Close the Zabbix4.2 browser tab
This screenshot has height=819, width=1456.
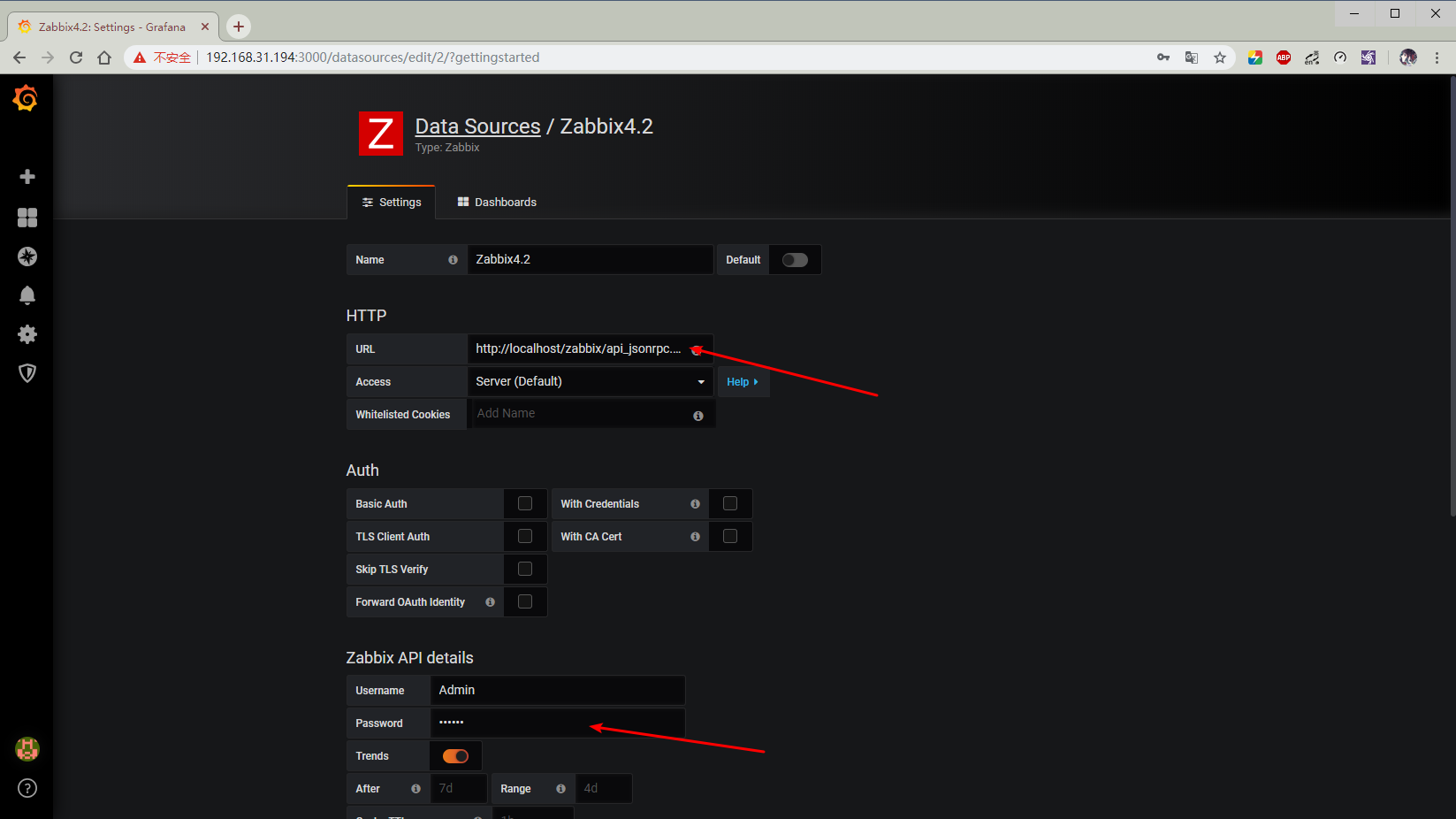click(x=205, y=27)
